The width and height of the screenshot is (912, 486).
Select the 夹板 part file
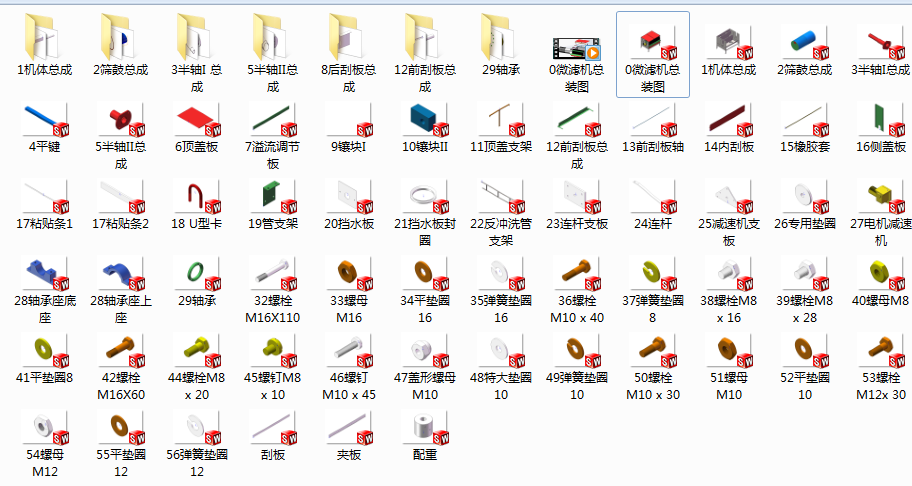(x=349, y=435)
